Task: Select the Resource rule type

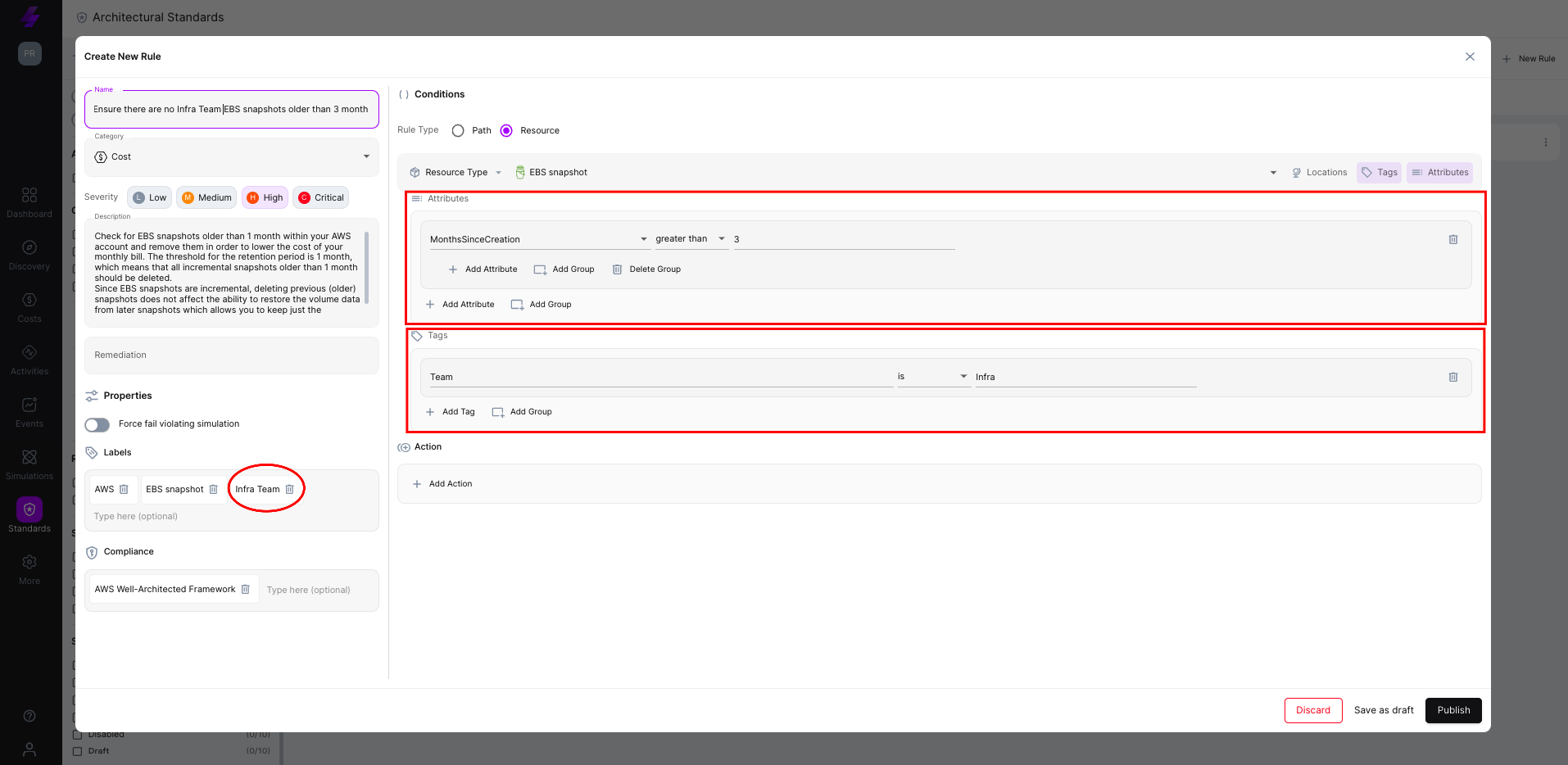Action: point(506,130)
